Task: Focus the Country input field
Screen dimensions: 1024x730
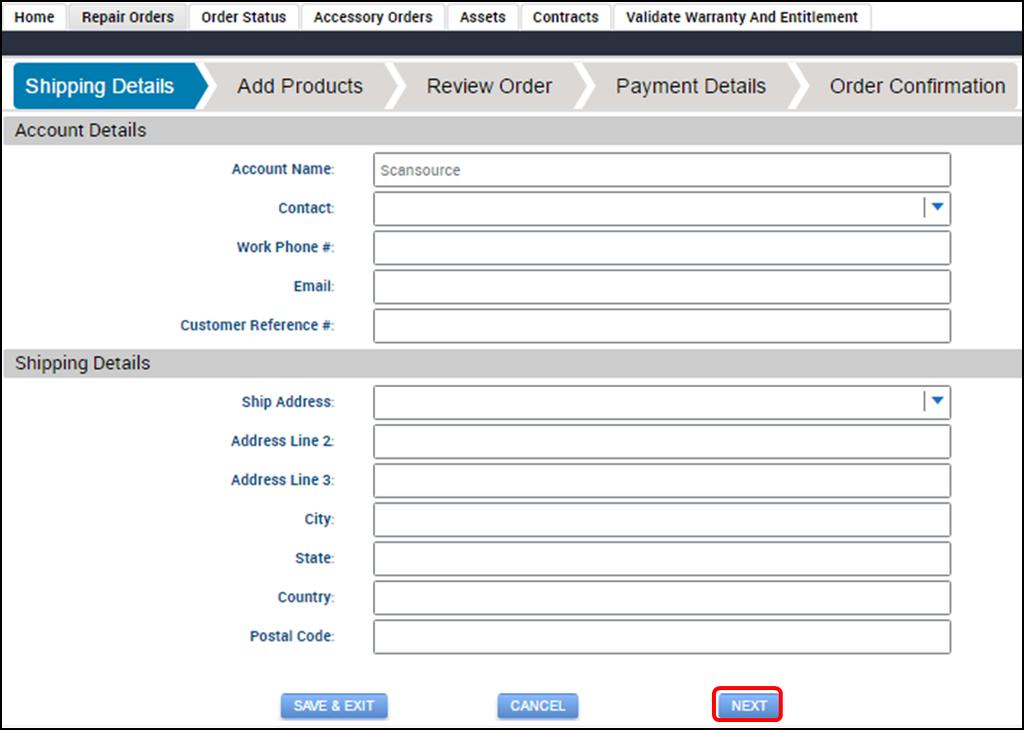Action: click(x=662, y=597)
